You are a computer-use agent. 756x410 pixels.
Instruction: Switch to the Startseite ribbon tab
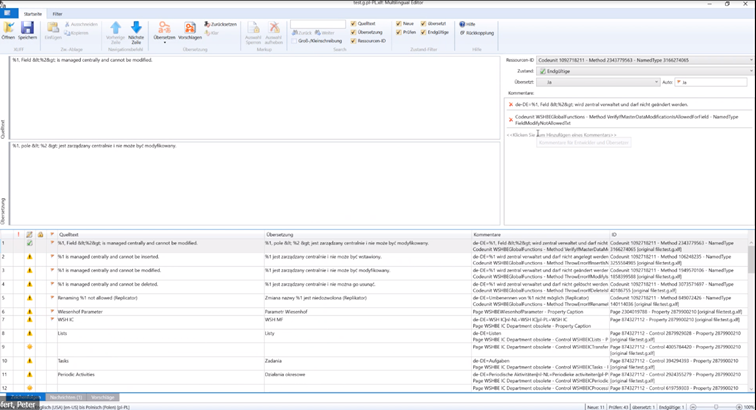tap(33, 14)
